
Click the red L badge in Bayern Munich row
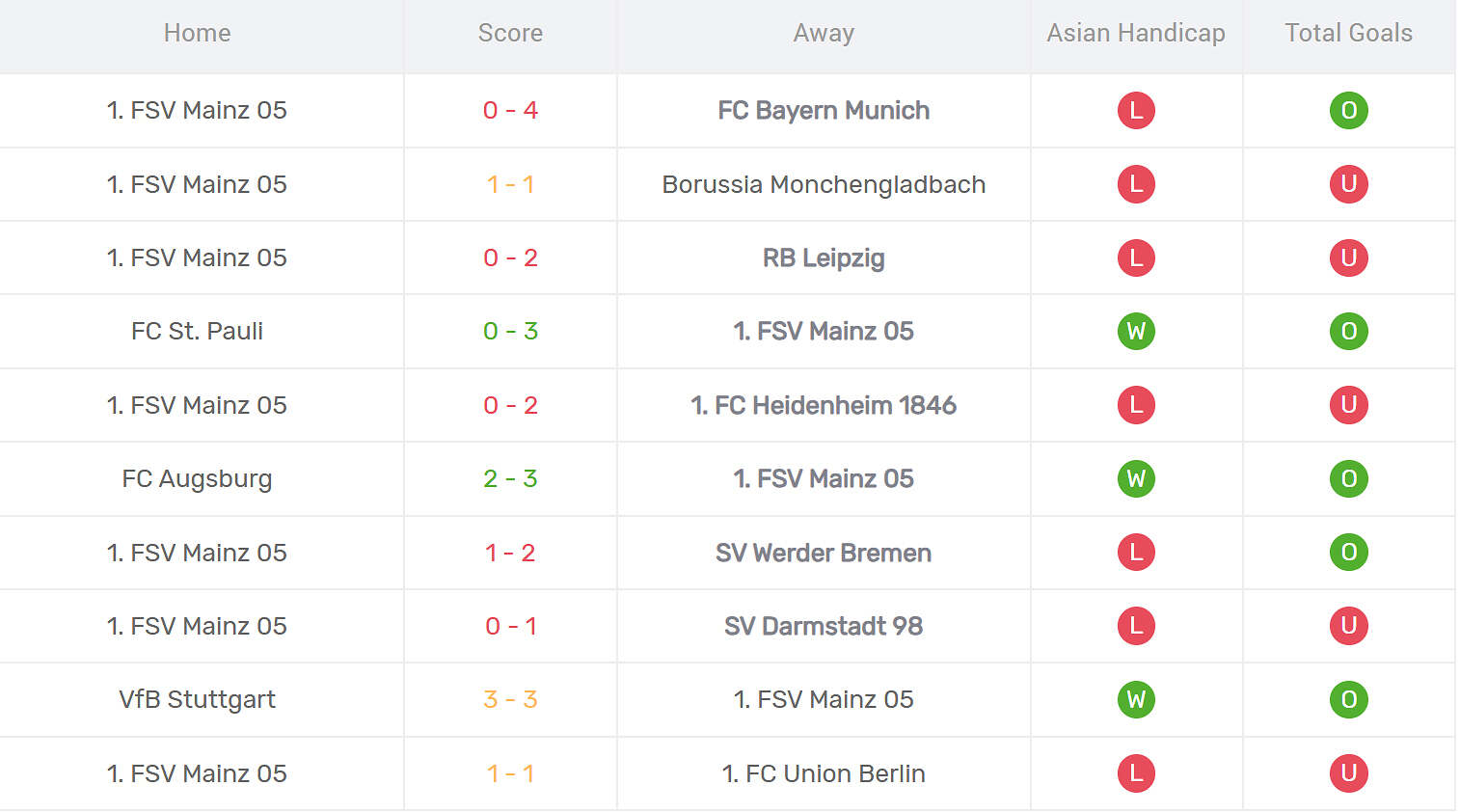tap(1136, 111)
